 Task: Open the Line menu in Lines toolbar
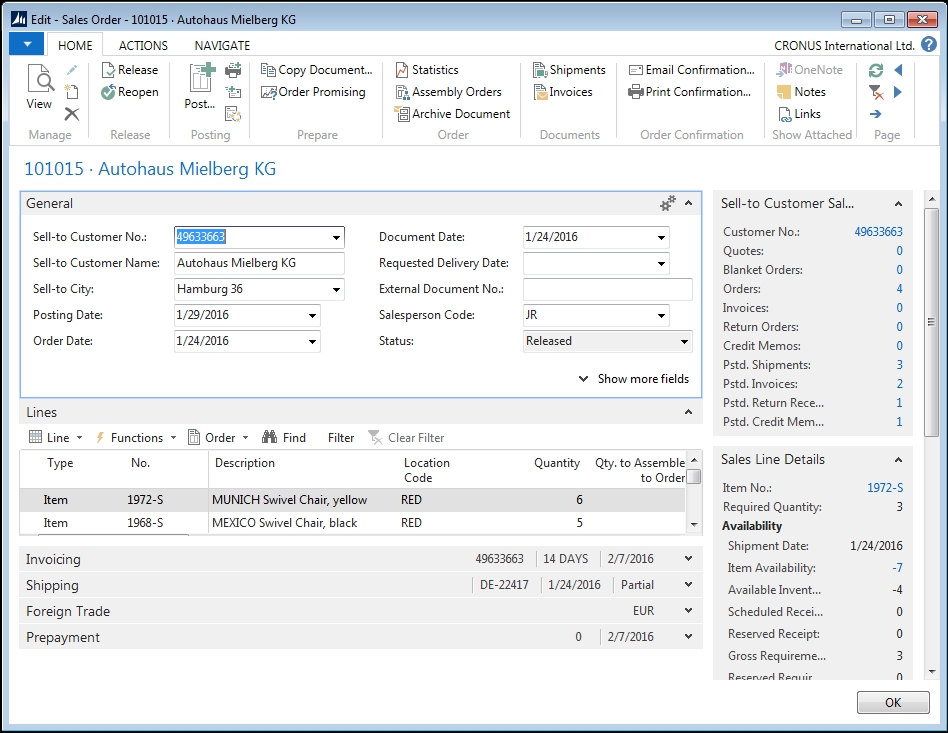tap(56, 437)
